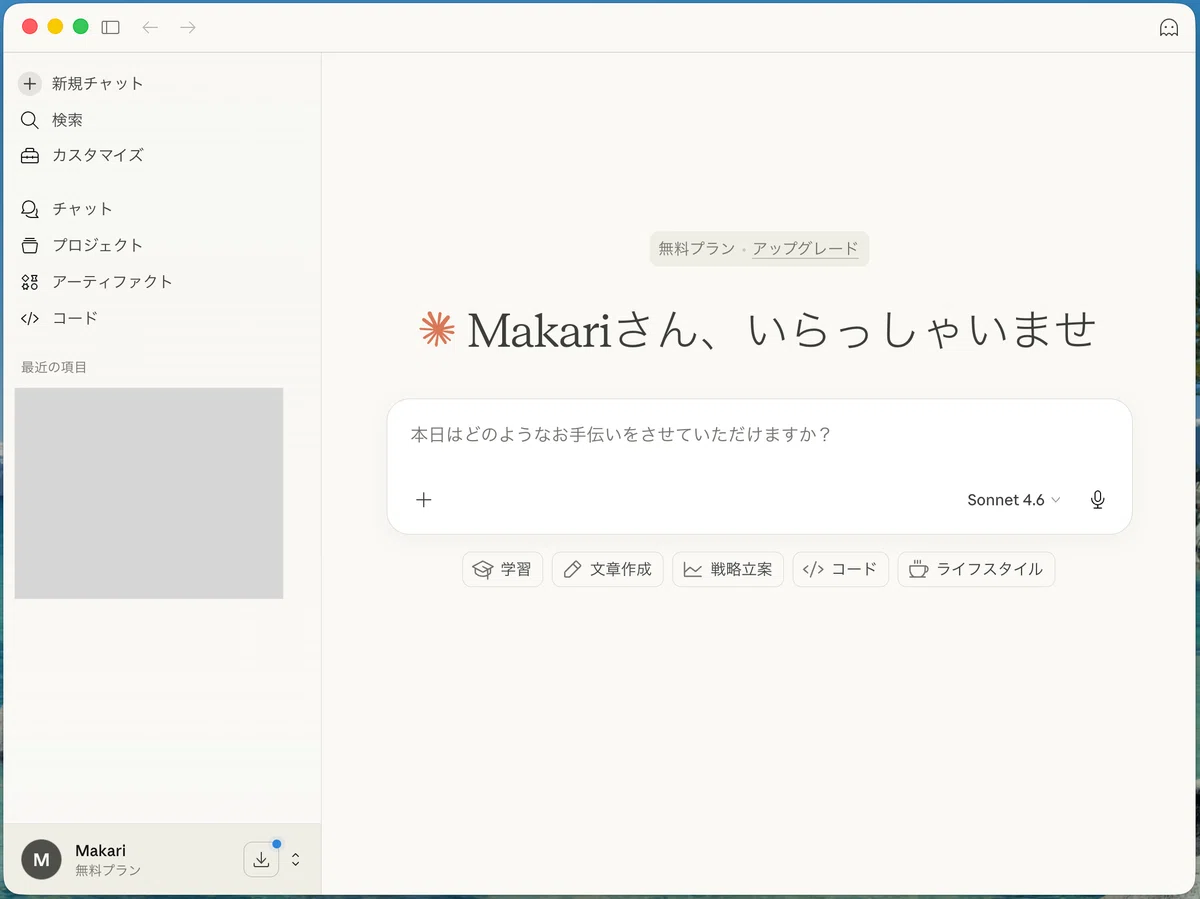Select the ライフスタイル suggestion chip

pos(976,569)
